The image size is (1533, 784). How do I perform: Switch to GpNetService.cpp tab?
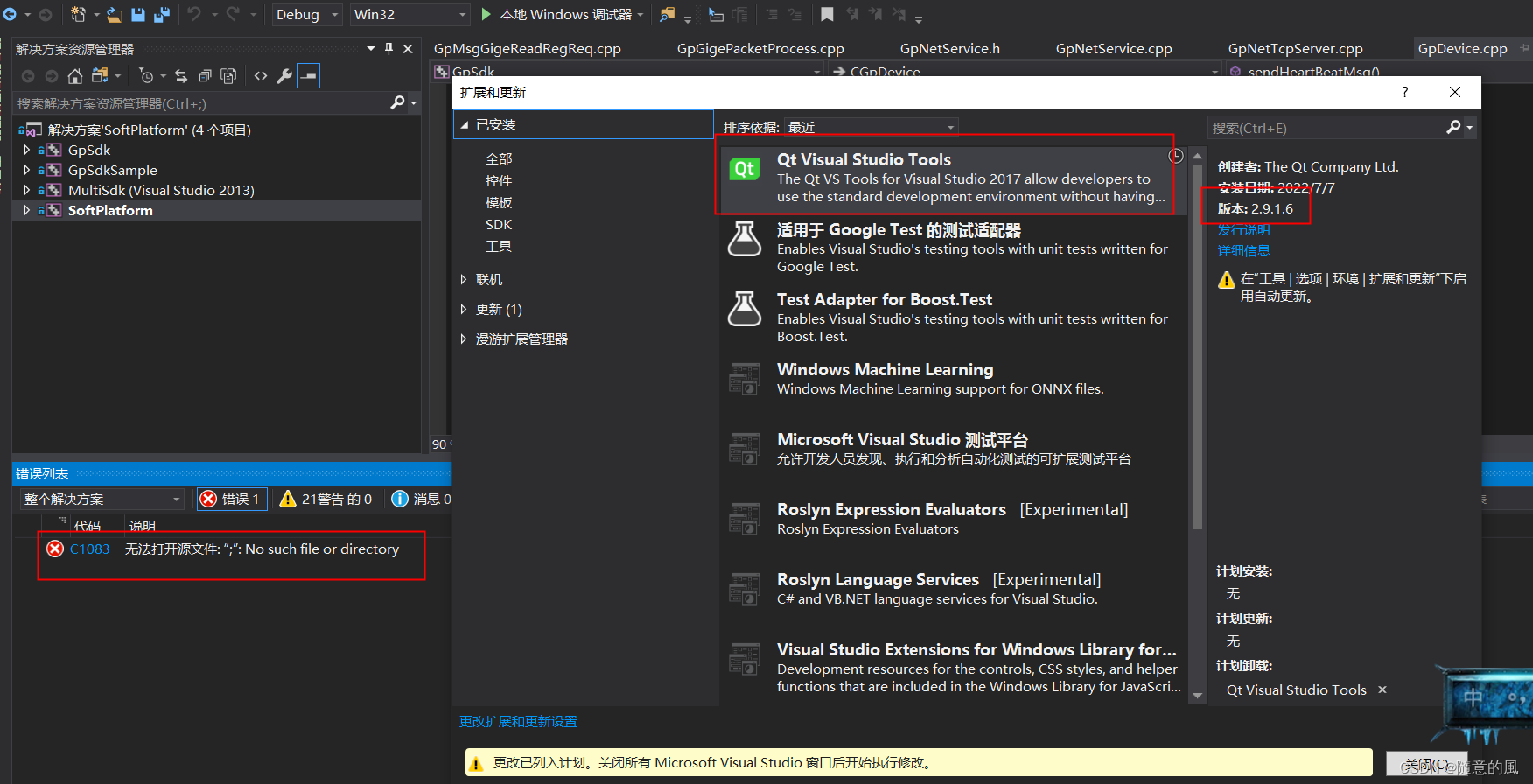1114,49
